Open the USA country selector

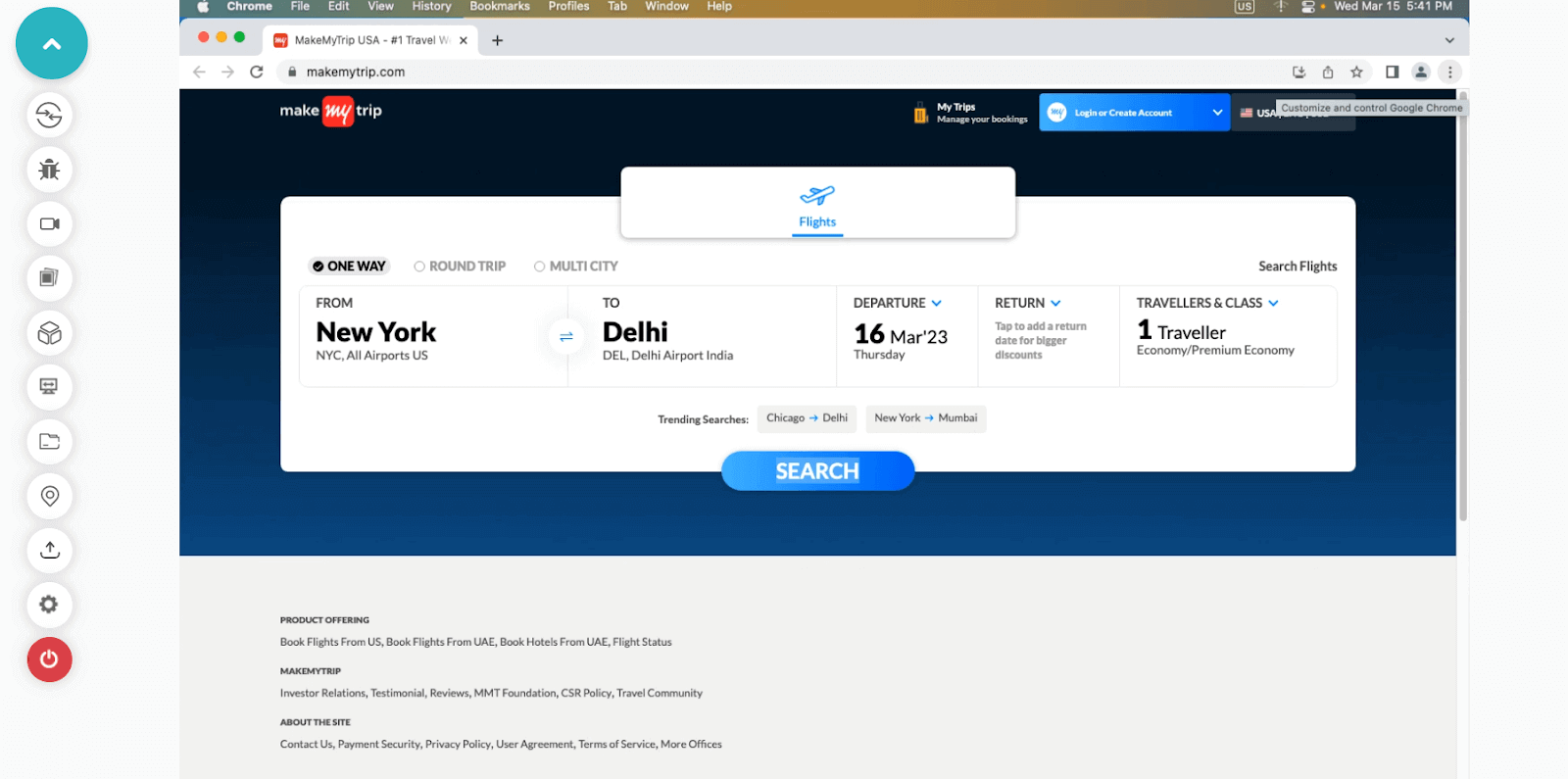coord(1294,113)
